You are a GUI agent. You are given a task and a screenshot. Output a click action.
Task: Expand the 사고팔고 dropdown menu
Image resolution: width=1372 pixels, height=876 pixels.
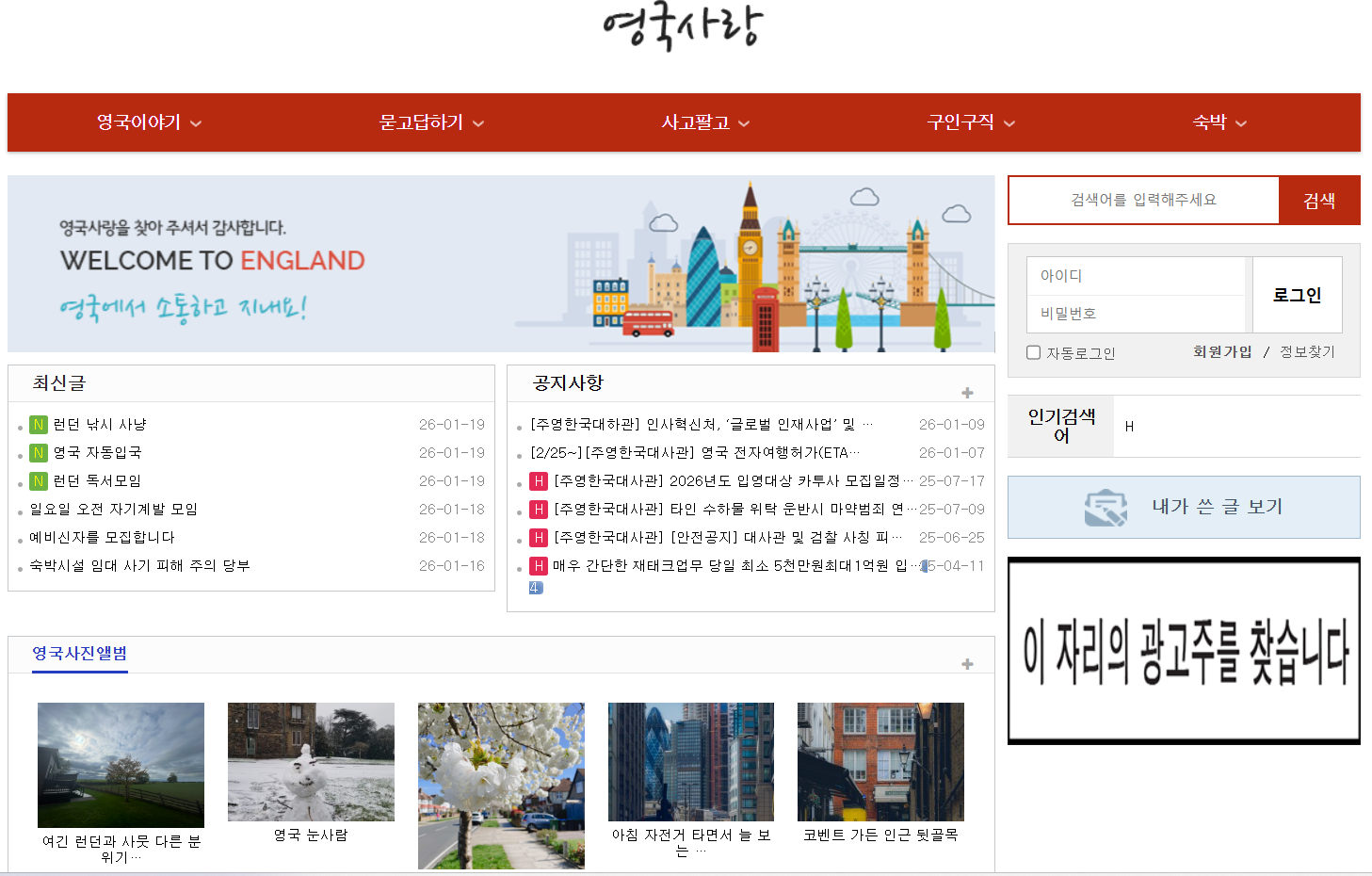click(x=705, y=122)
